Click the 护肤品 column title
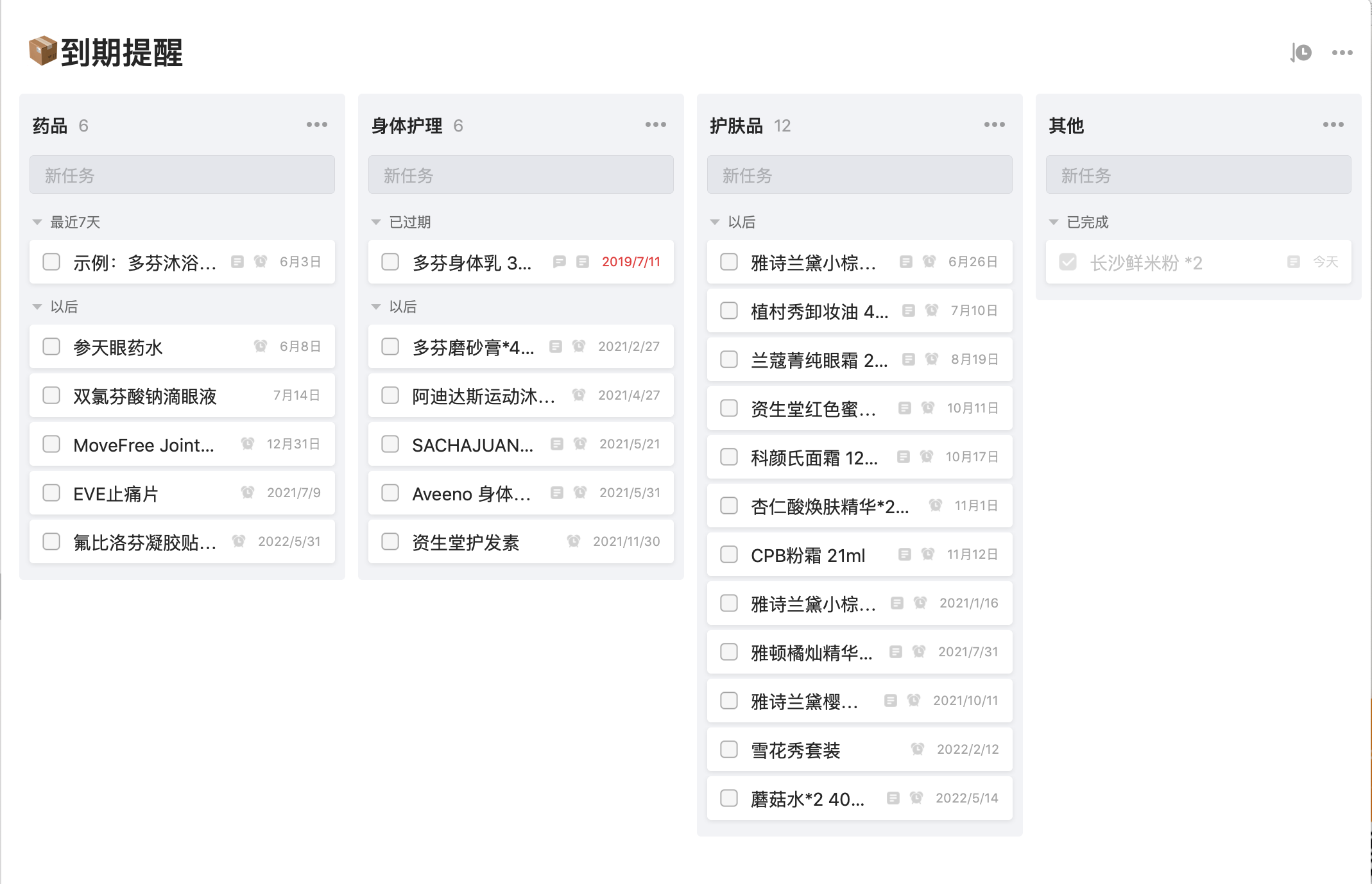The image size is (1372, 884). (737, 126)
